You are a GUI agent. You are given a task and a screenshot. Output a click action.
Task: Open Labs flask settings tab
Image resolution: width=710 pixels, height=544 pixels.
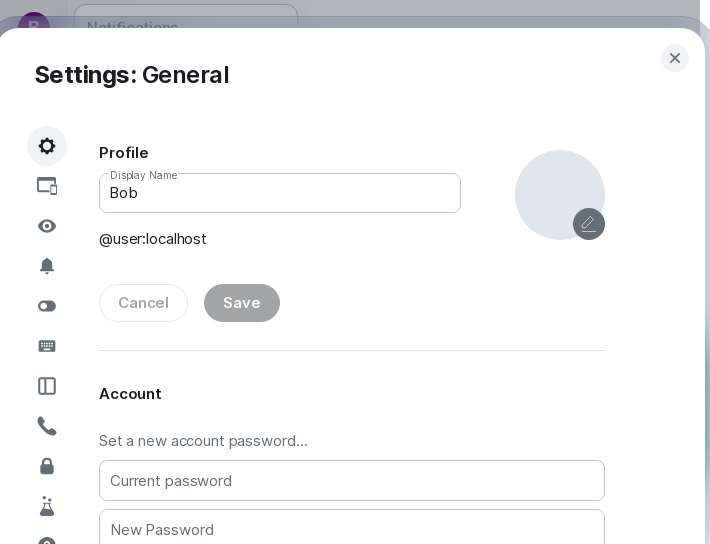pyautogui.click(x=47, y=506)
